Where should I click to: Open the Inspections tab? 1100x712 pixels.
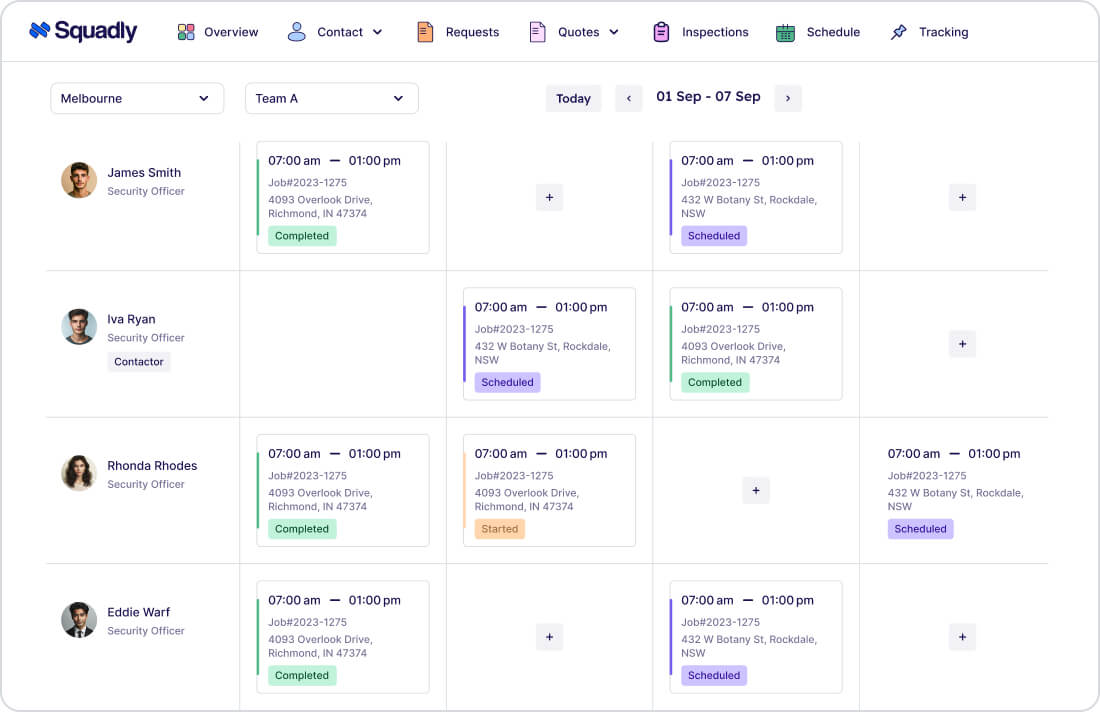(715, 32)
